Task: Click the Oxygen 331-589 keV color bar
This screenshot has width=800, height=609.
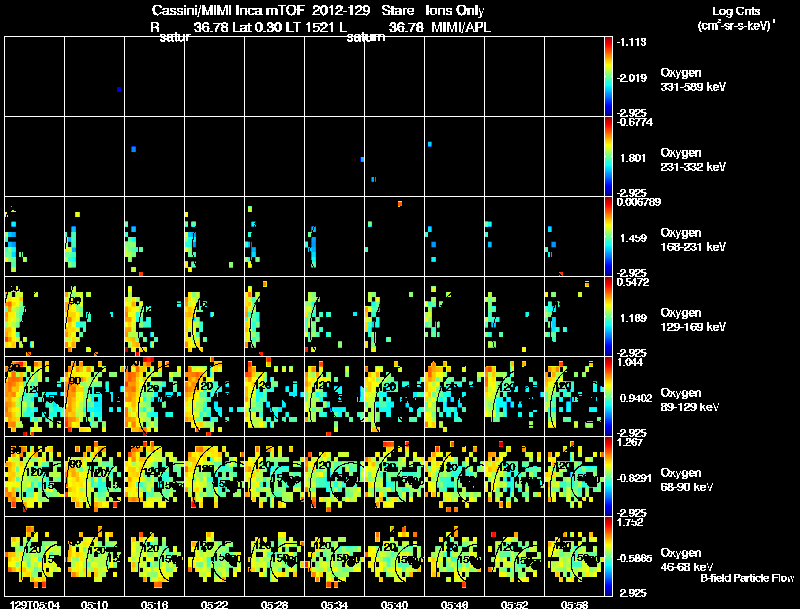Action: 608,77
